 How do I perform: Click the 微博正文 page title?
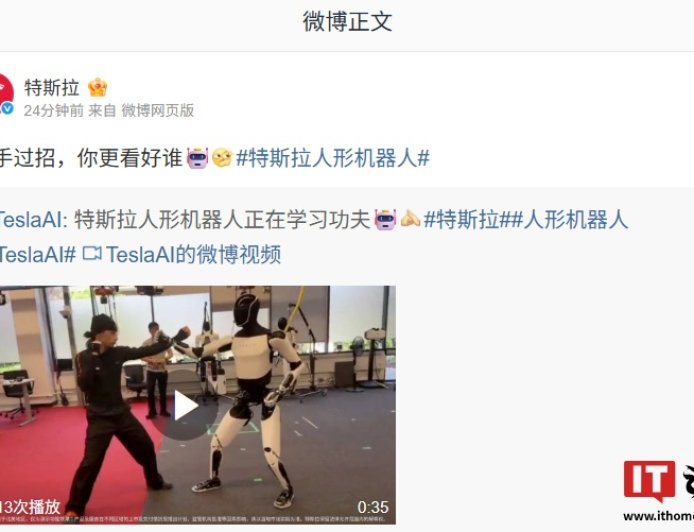[x=347, y=21]
